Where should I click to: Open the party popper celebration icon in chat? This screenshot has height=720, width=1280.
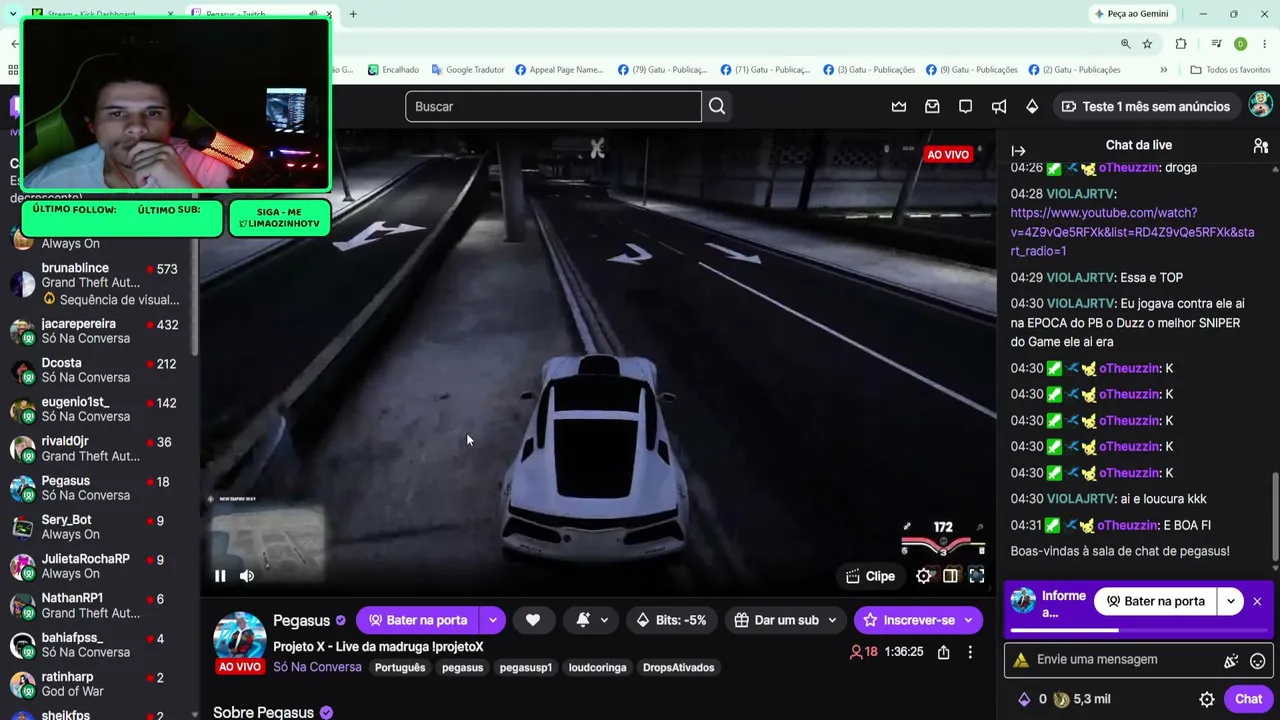pyautogui.click(x=1231, y=661)
